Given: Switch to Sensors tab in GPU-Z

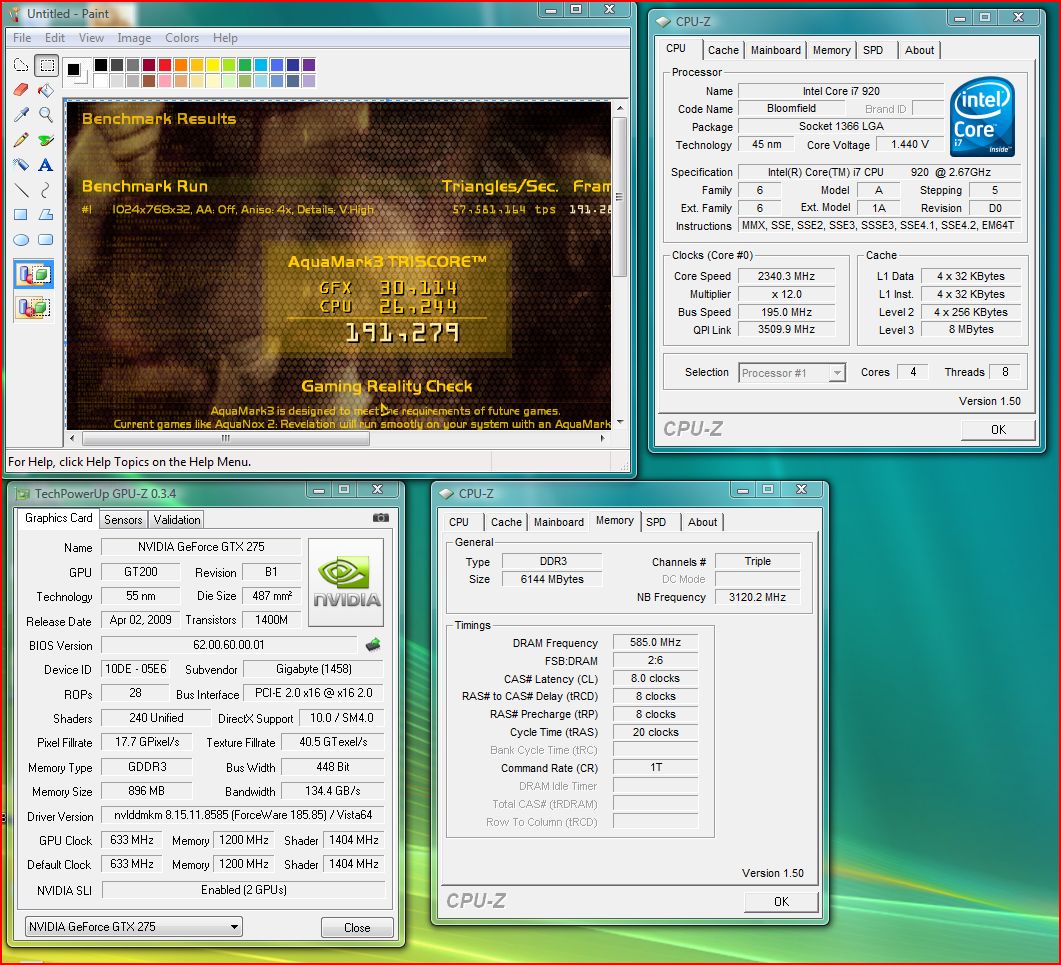Looking at the screenshot, I should point(123,520).
